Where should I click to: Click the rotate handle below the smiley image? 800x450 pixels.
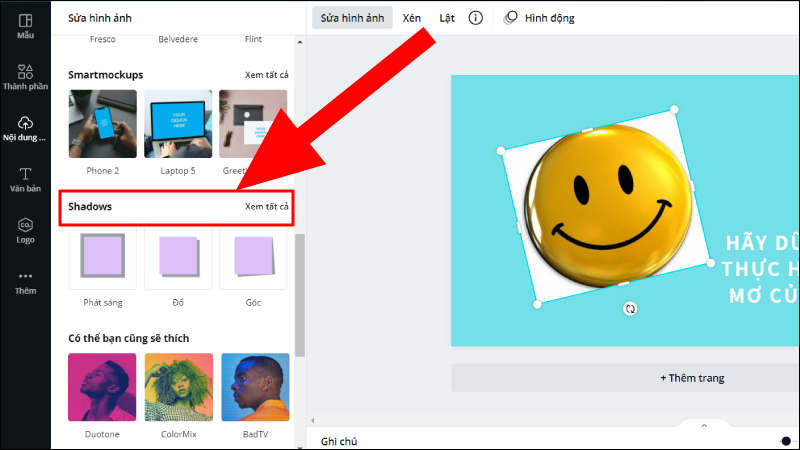(x=630, y=309)
